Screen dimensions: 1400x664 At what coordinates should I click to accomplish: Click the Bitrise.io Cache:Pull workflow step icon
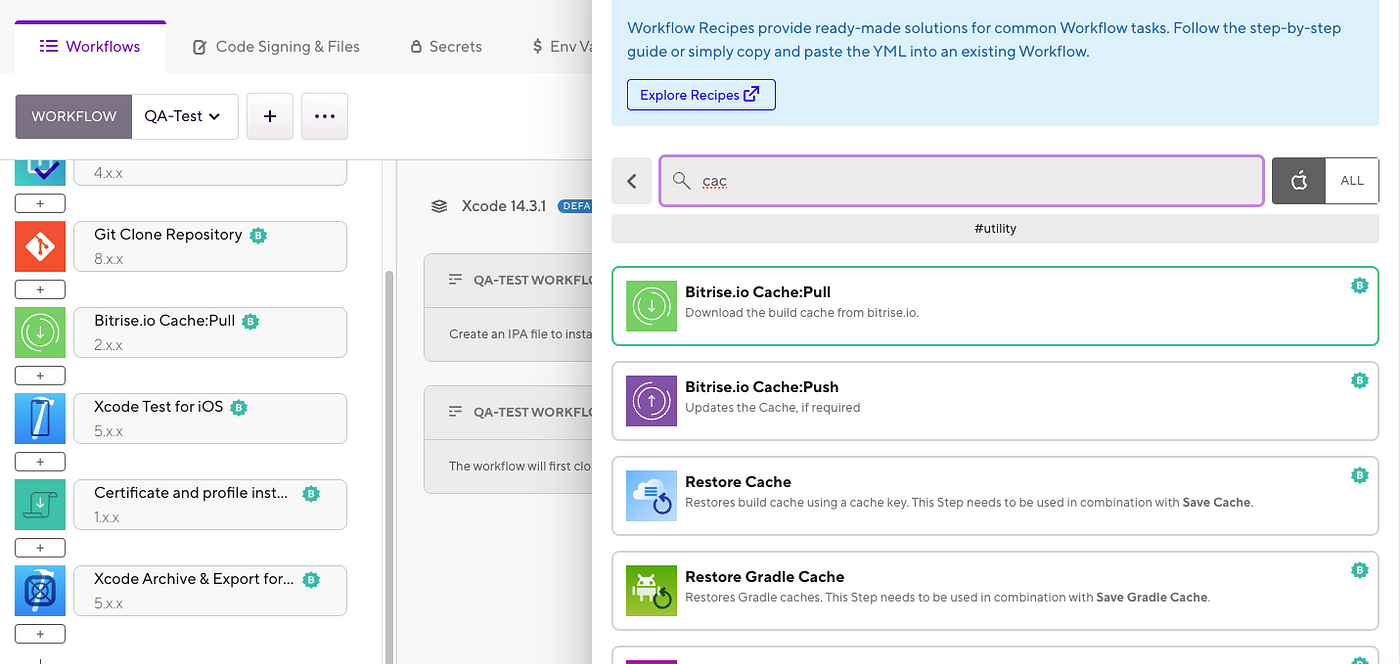point(40,332)
